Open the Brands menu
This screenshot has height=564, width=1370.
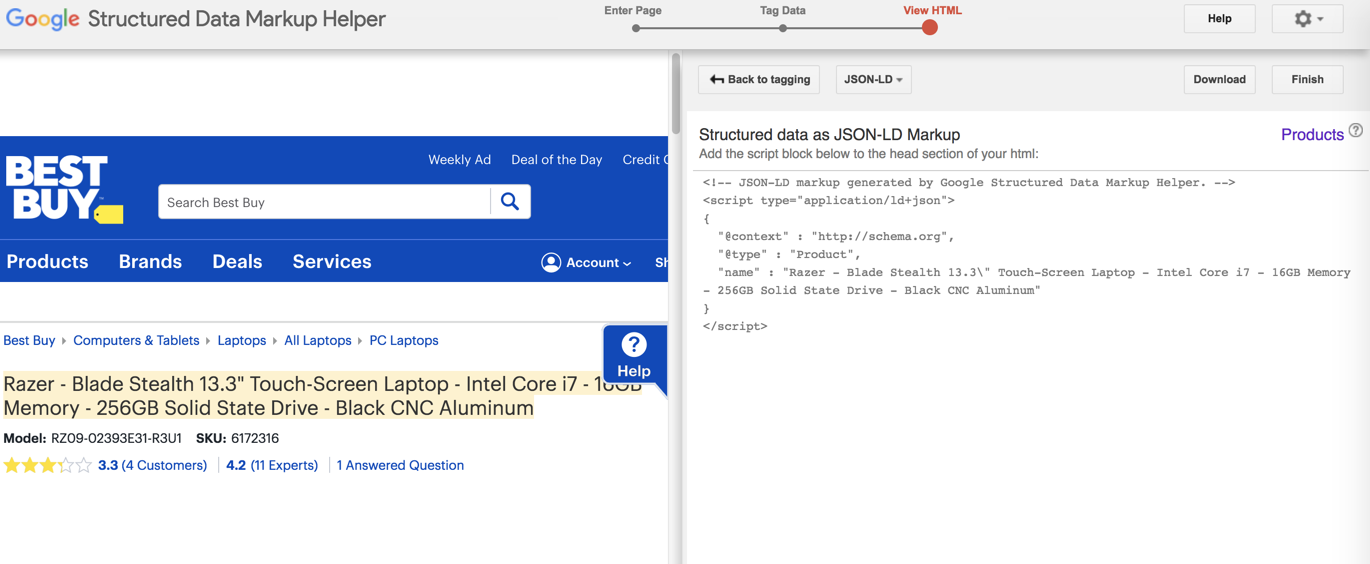[150, 262]
